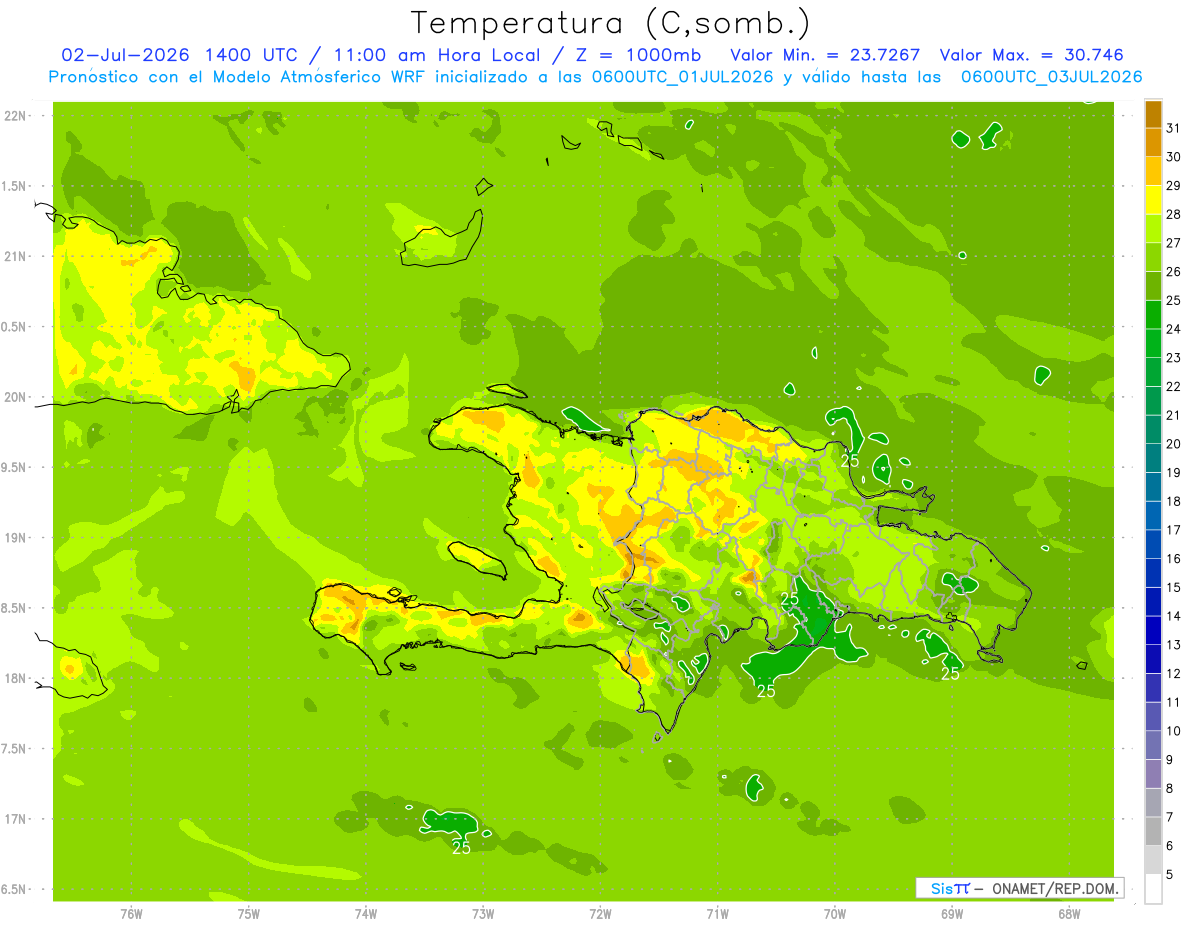Click the color bar segment between 30 and 31
The image size is (1200, 927).
pyautogui.click(x=1153, y=142)
